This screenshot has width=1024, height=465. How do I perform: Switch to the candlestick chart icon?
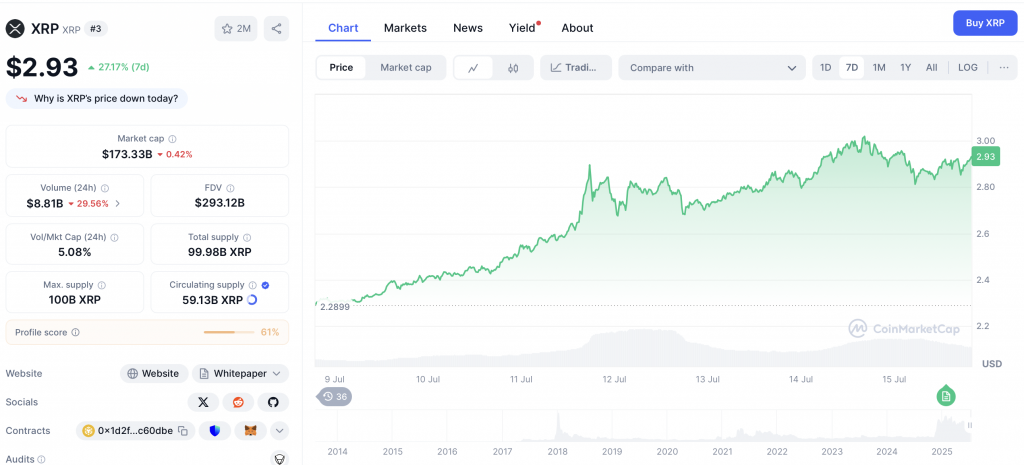tap(513, 68)
